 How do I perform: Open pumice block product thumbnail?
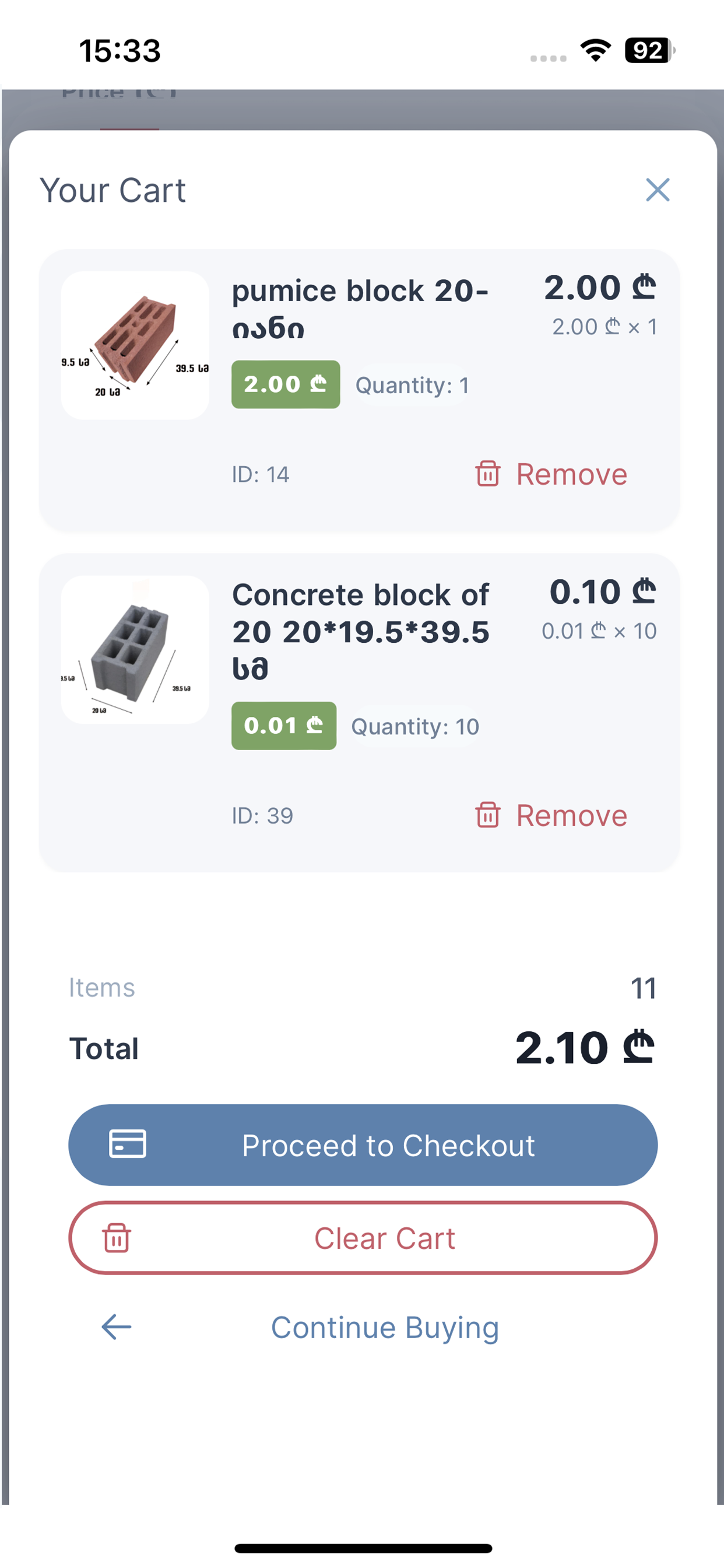[x=135, y=345]
